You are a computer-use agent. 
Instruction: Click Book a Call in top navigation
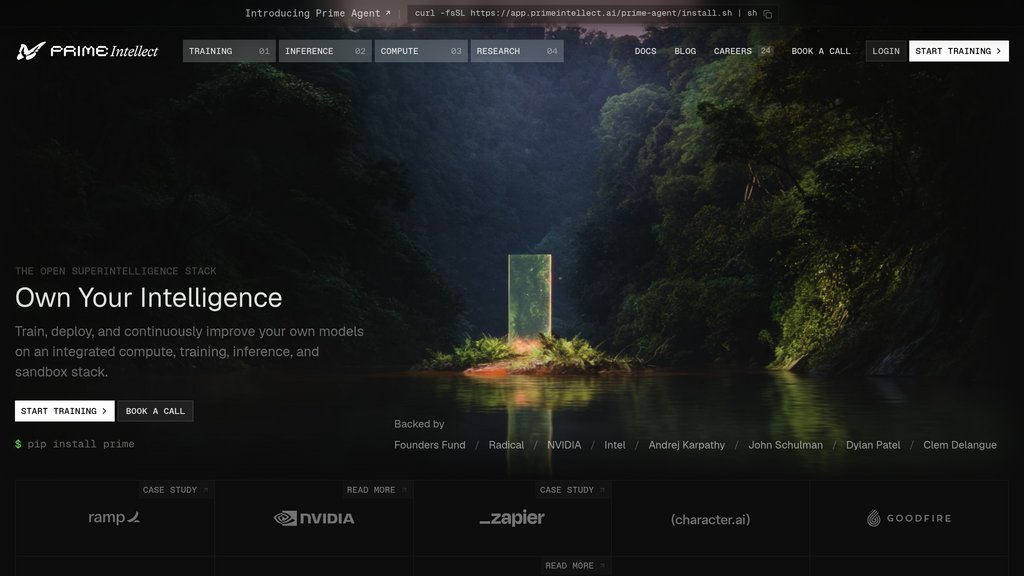click(x=821, y=51)
